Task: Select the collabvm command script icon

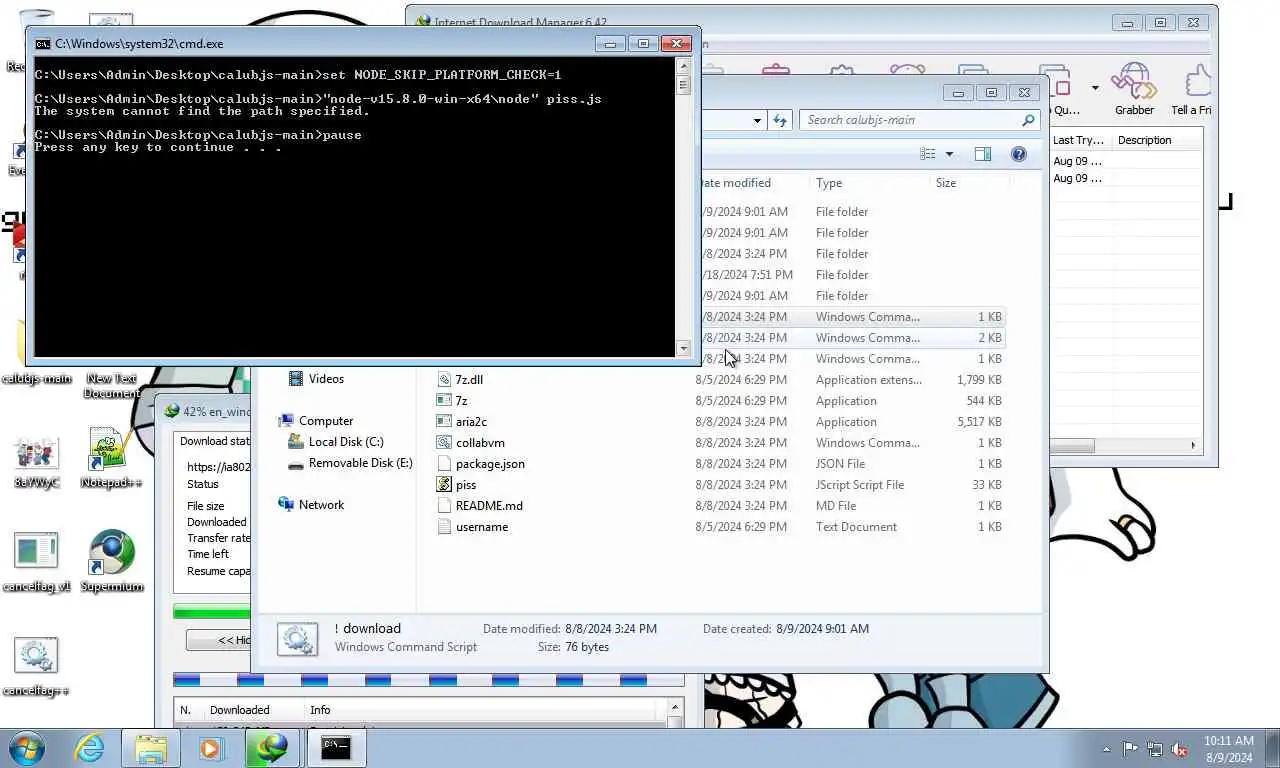Action: (x=445, y=443)
